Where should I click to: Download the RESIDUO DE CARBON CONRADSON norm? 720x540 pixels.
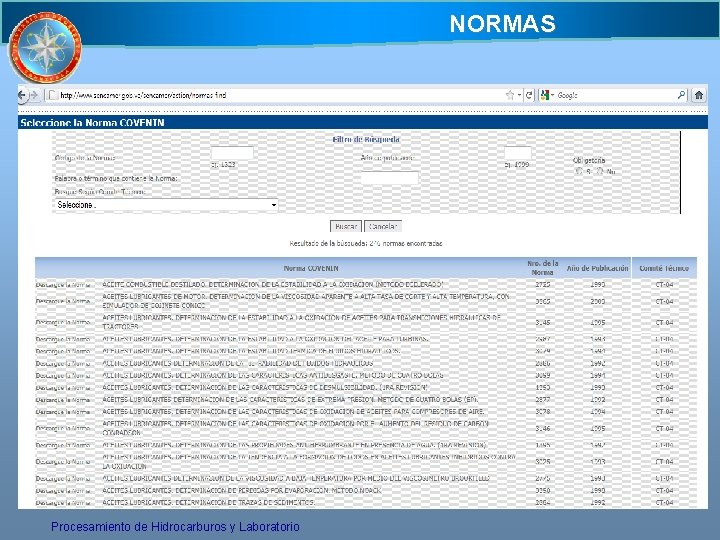pyautogui.click(x=63, y=428)
